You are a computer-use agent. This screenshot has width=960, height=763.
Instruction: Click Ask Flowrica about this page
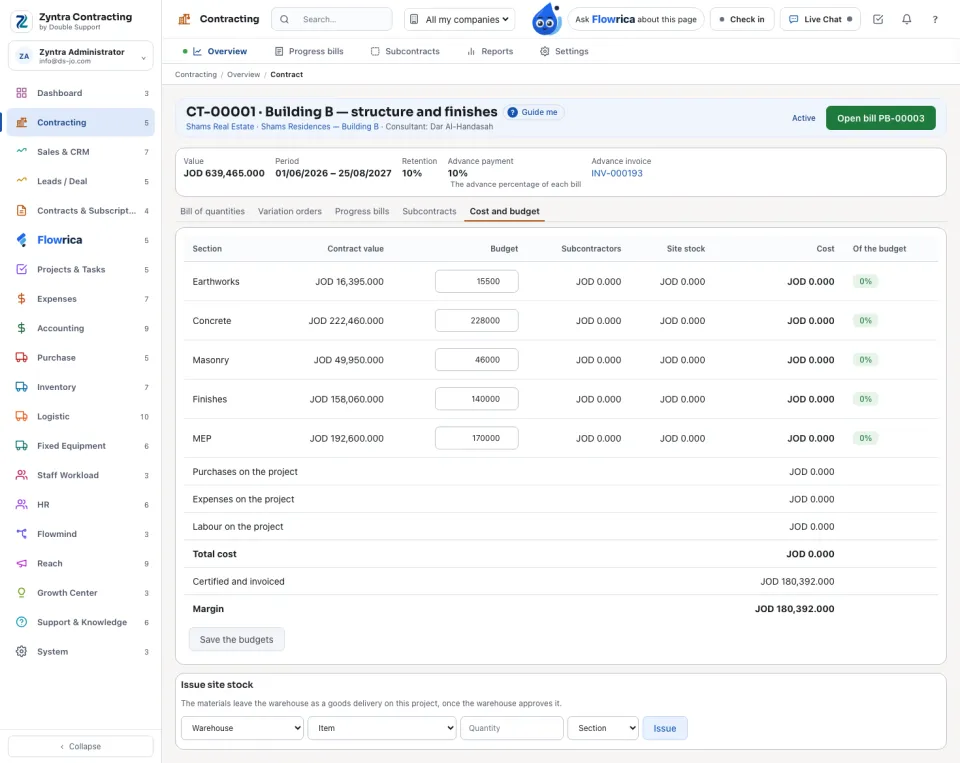(x=636, y=20)
